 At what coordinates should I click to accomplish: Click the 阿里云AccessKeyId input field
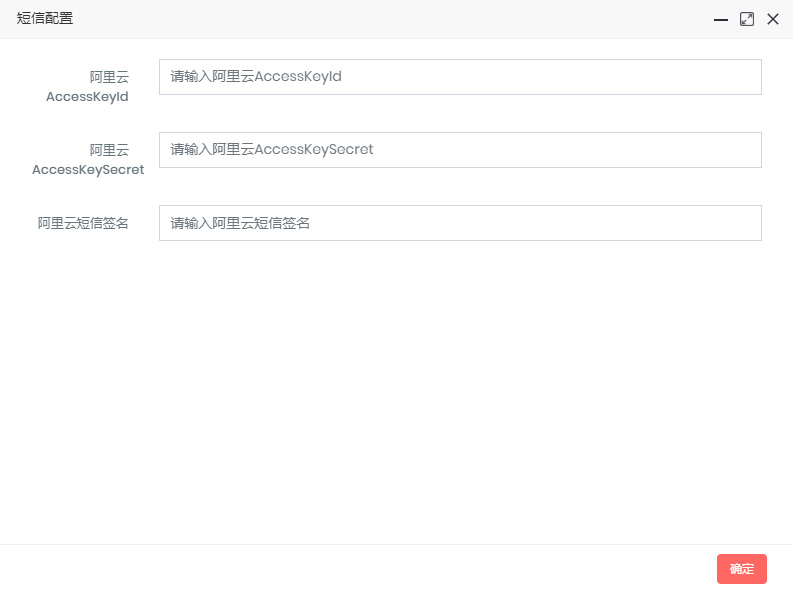coord(460,77)
